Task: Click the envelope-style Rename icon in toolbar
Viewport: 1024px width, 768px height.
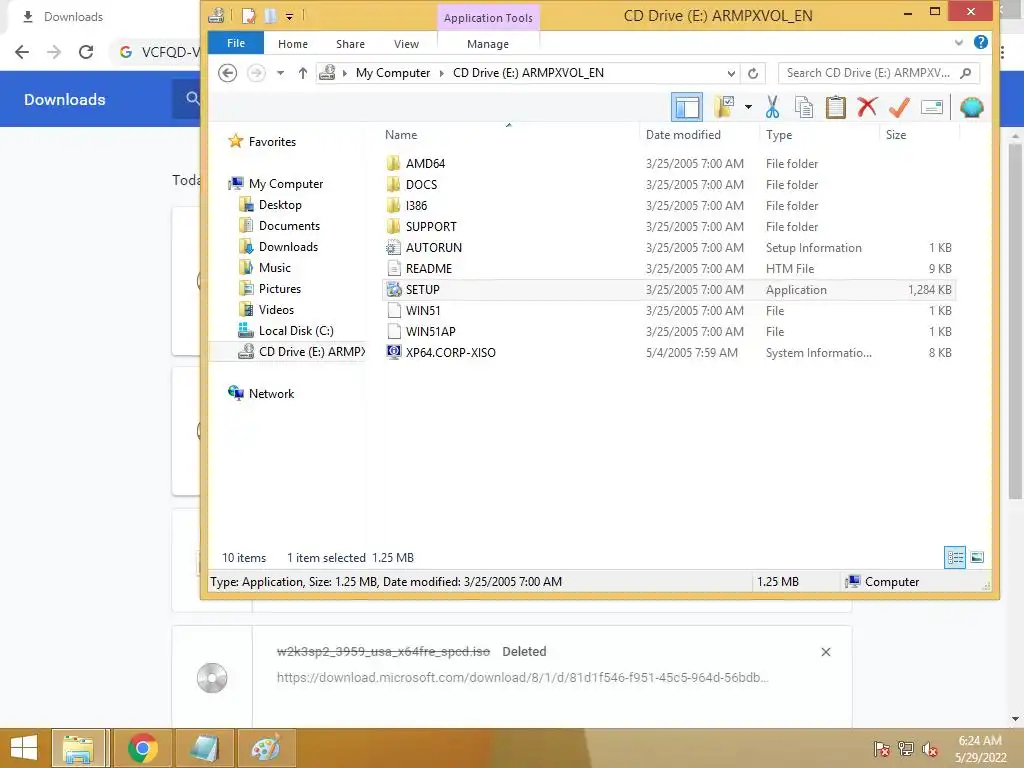Action: tap(932, 107)
